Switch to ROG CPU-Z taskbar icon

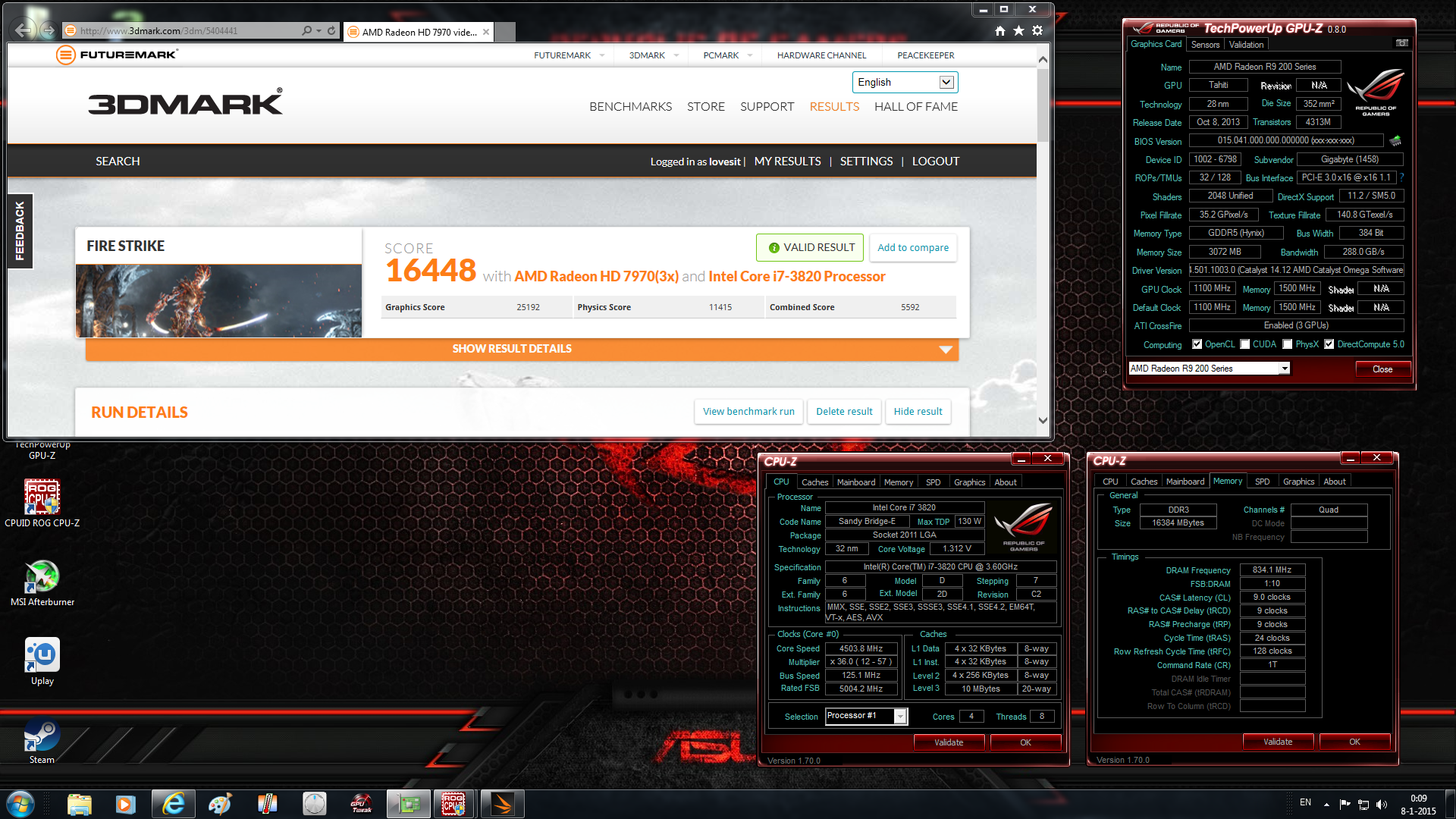pyautogui.click(x=454, y=804)
